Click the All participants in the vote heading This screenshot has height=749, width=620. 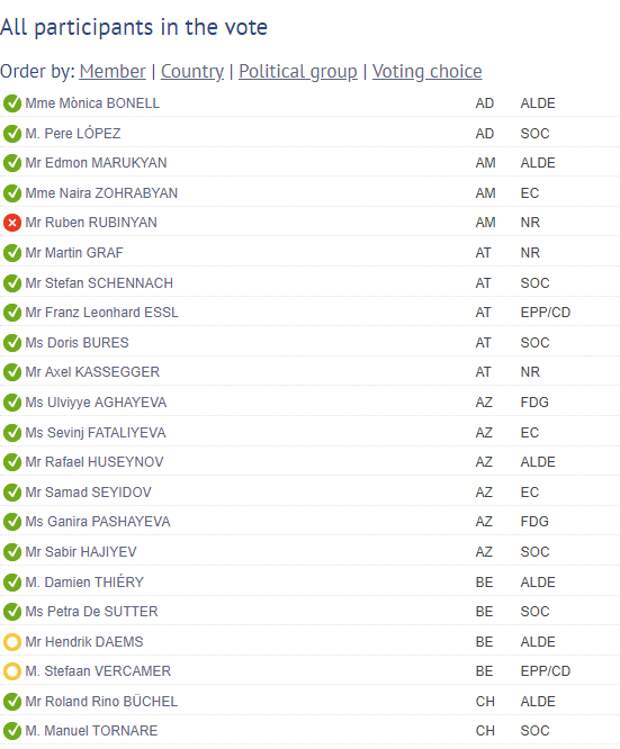pyautogui.click(x=134, y=27)
